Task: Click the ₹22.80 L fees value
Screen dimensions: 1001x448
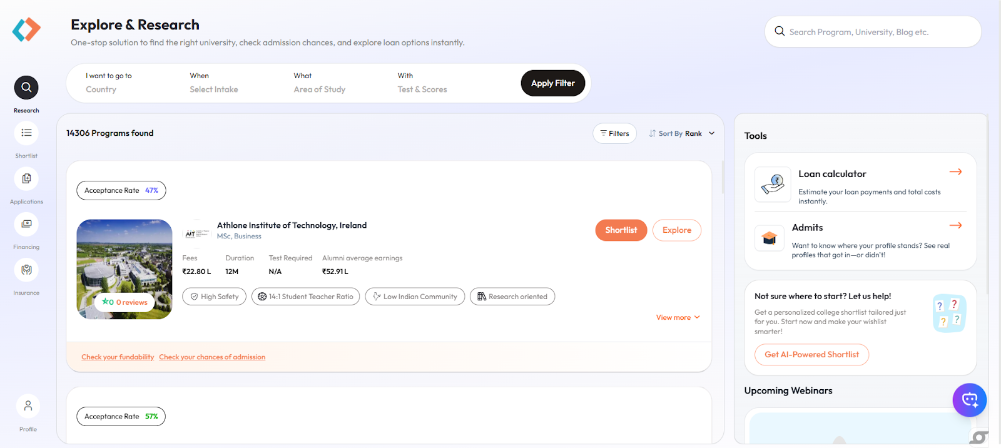Action: click(x=197, y=271)
